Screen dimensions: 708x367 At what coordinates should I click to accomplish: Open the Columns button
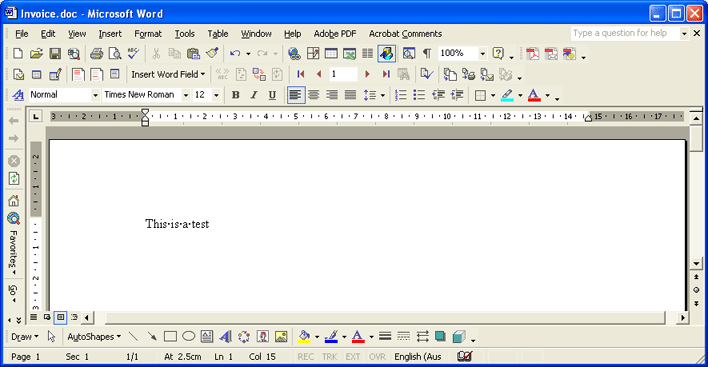(x=368, y=54)
